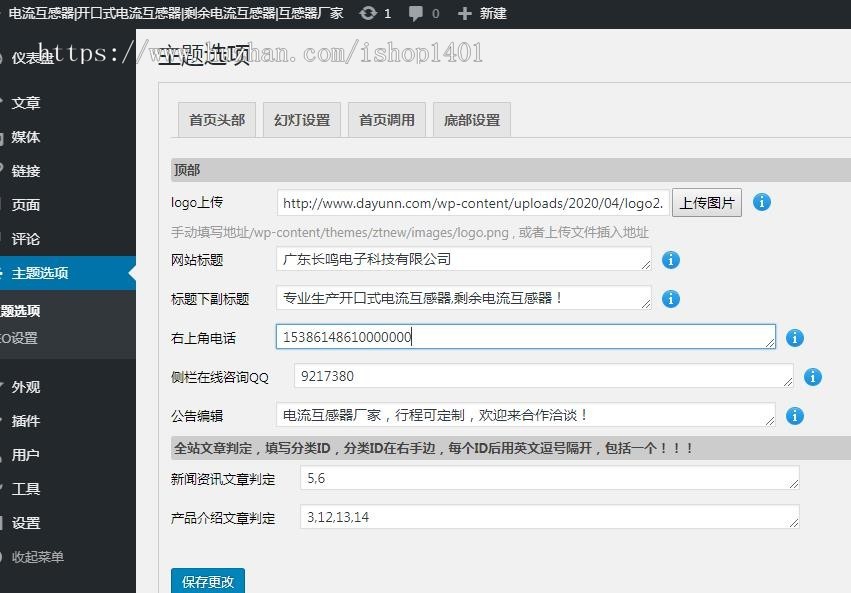This screenshot has height=593, width=851.
Task: Click the info icon beside logo上传 field
Action: pos(761,202)
